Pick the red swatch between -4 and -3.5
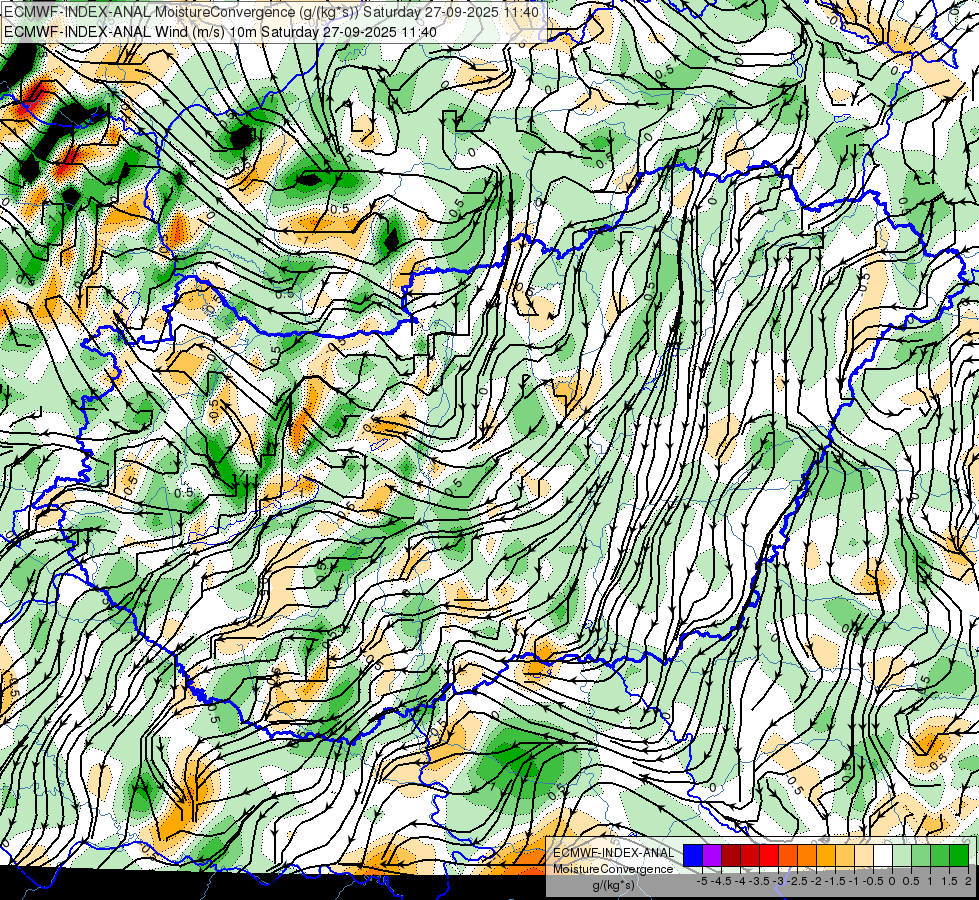Viewport: 979px width, 900px height. click(750, 855)
